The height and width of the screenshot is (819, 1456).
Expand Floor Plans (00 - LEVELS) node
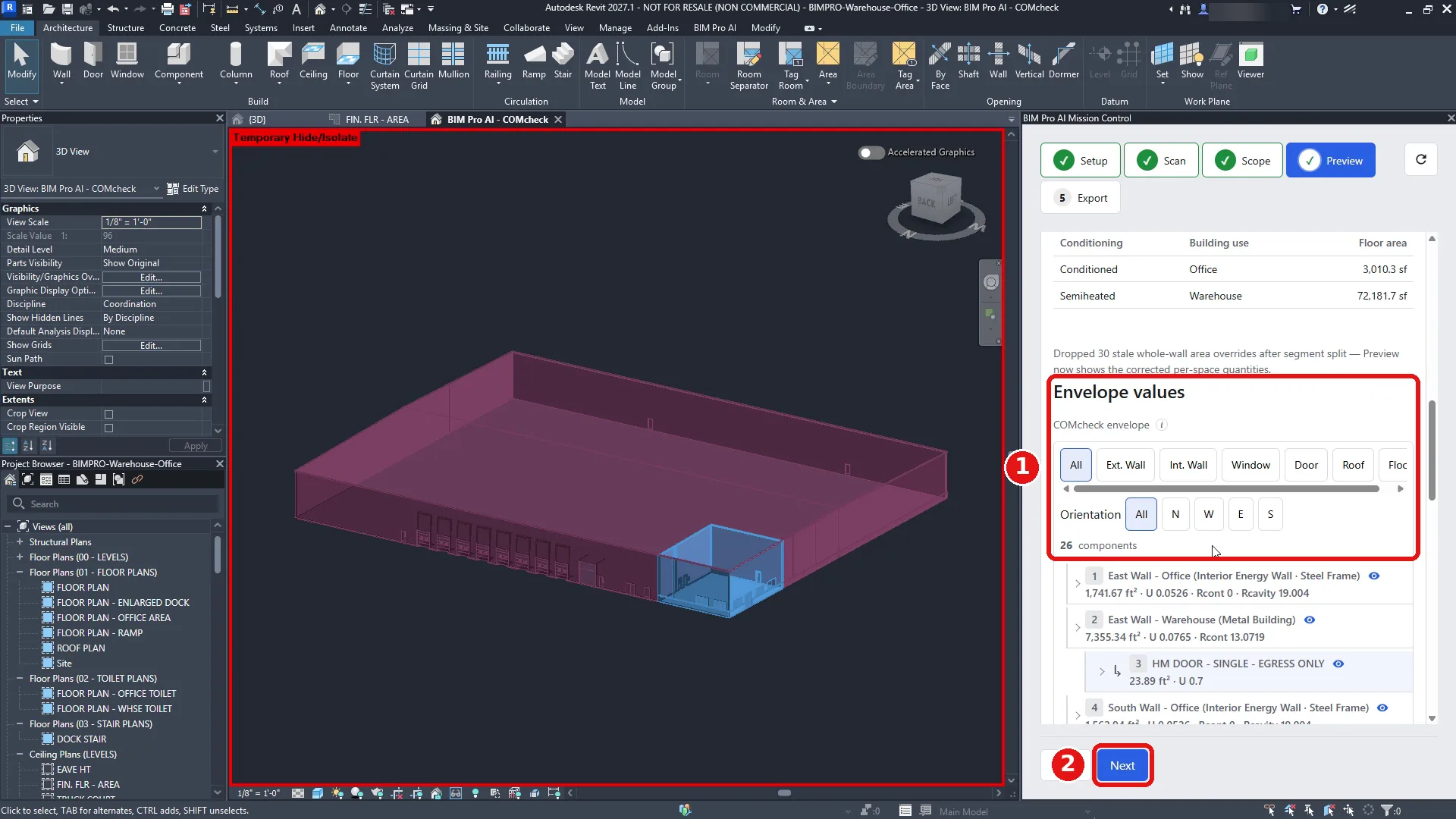click(x=20, y=557)
